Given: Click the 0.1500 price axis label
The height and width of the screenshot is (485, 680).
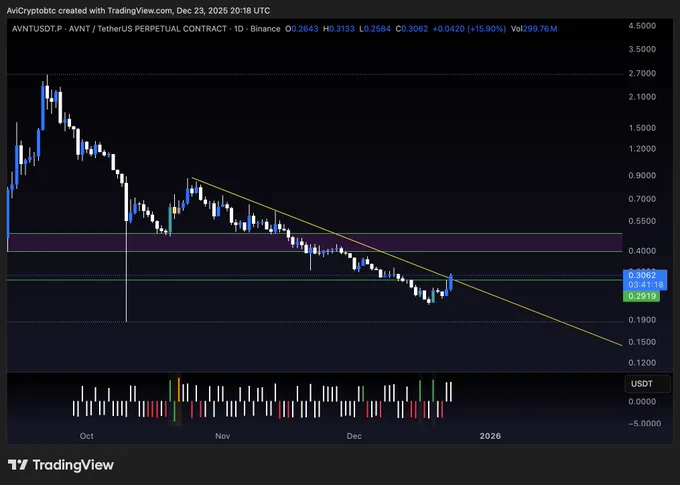Looking at the screenshot, I should click(x=642, y=342).
